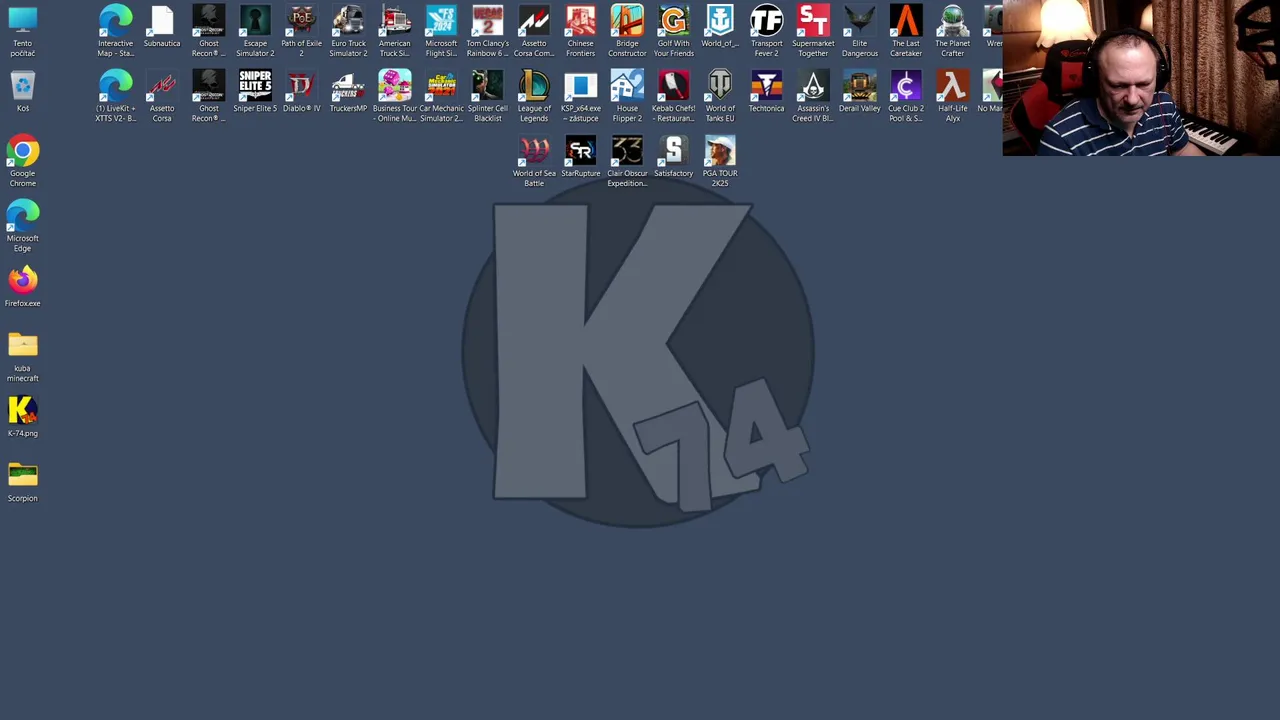The height and width of the screenshot is (720, 1280).
Task: Open the kuba minecraft folder
Action: click(x=22, y=356)
